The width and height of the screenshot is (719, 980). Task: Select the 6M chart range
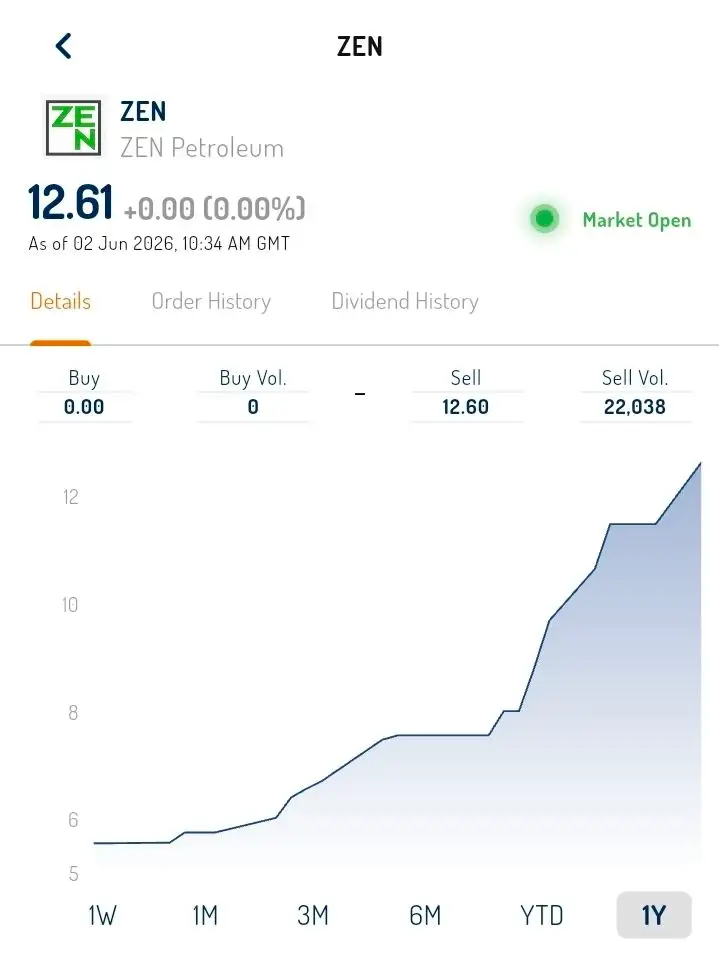click(x=425, y=915)
